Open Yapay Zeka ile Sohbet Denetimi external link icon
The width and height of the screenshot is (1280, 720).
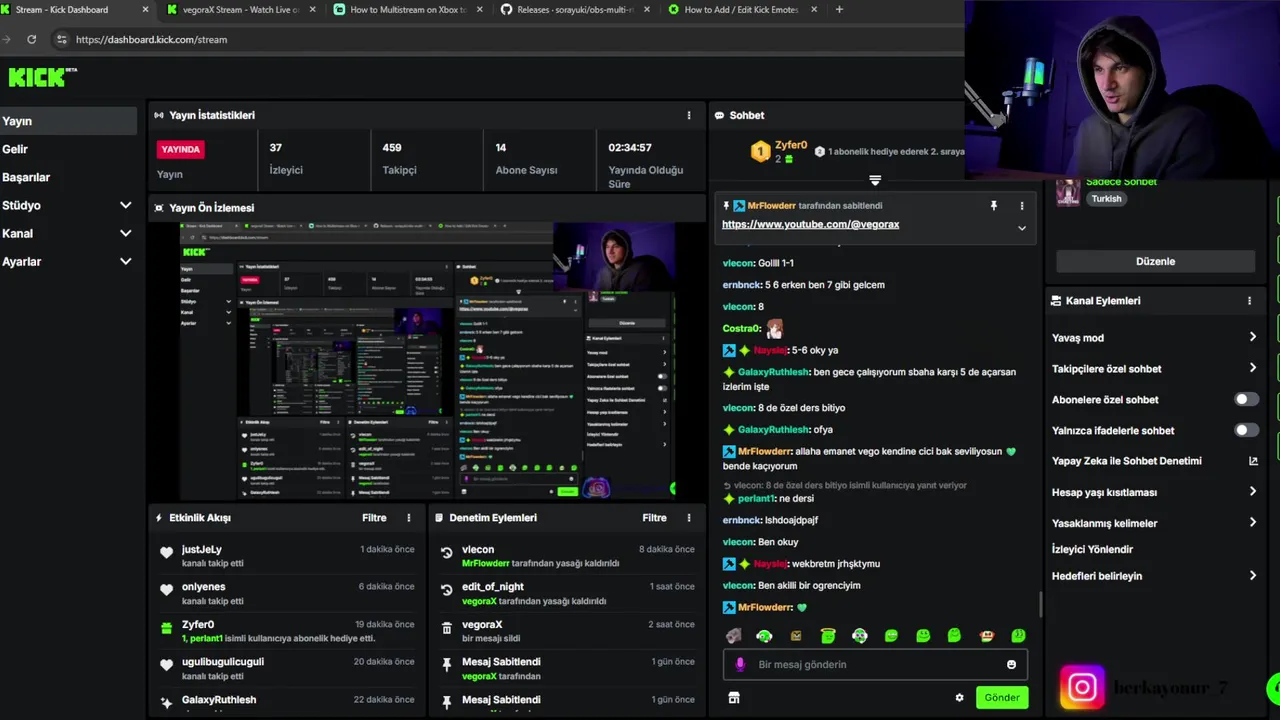coord(1253,461)
